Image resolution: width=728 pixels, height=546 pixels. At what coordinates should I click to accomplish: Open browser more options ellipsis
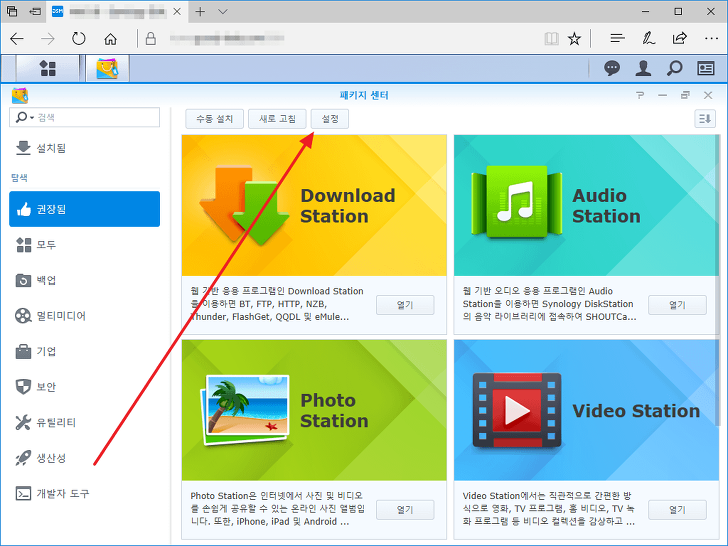point(711,39)
